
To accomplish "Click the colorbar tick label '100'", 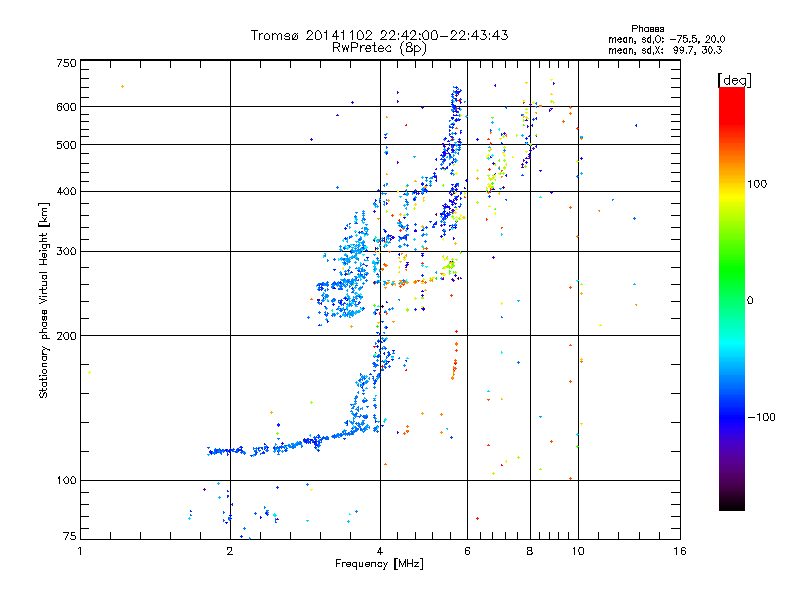I will coord(757,184).
